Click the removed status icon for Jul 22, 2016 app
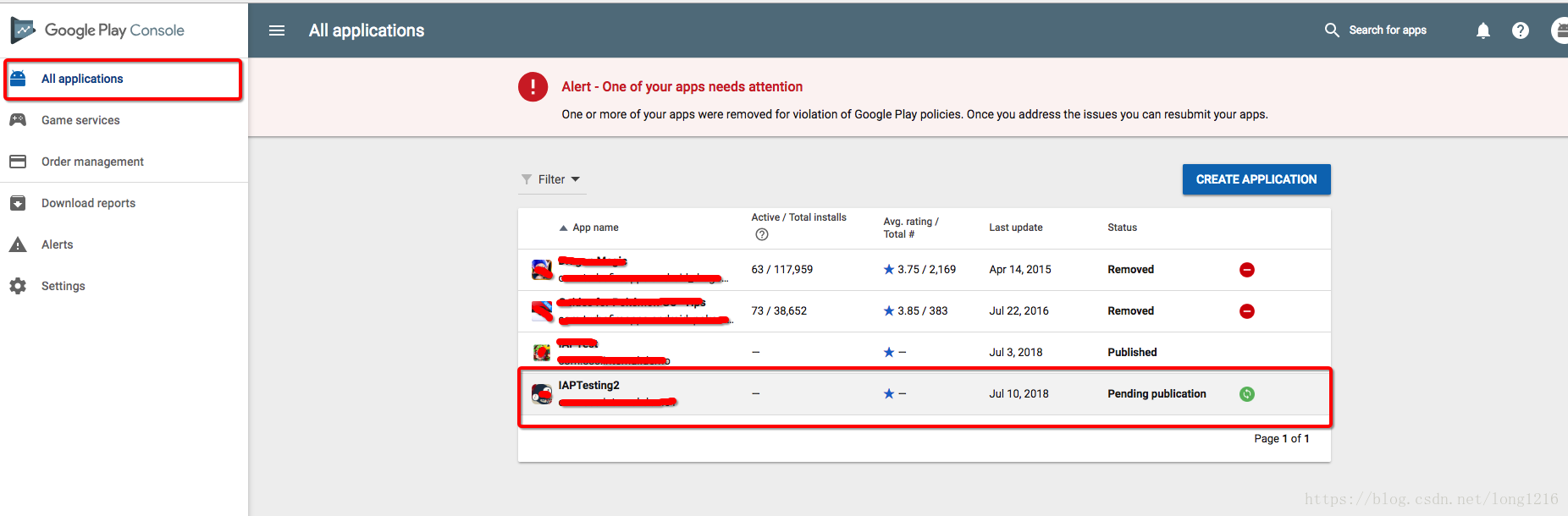Screen dimensions: 1568x516 (1247, 311)
